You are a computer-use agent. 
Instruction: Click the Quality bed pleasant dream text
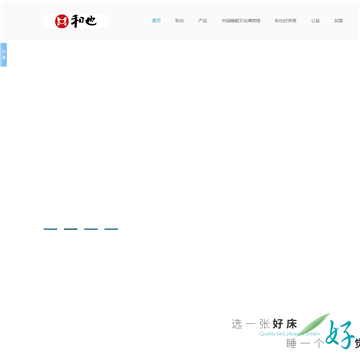(x=290, y=334)
